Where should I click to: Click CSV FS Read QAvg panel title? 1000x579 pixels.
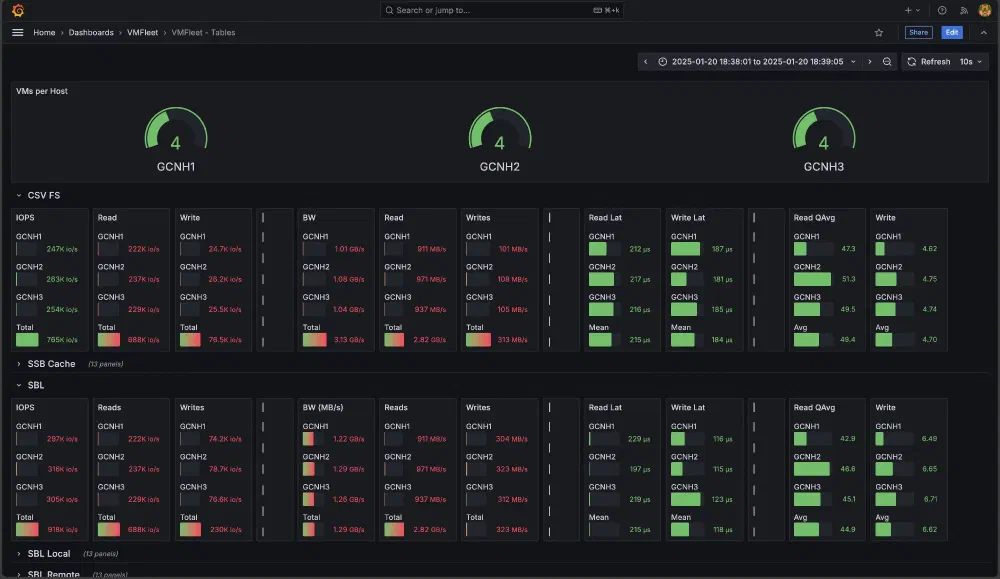[814, 218]
